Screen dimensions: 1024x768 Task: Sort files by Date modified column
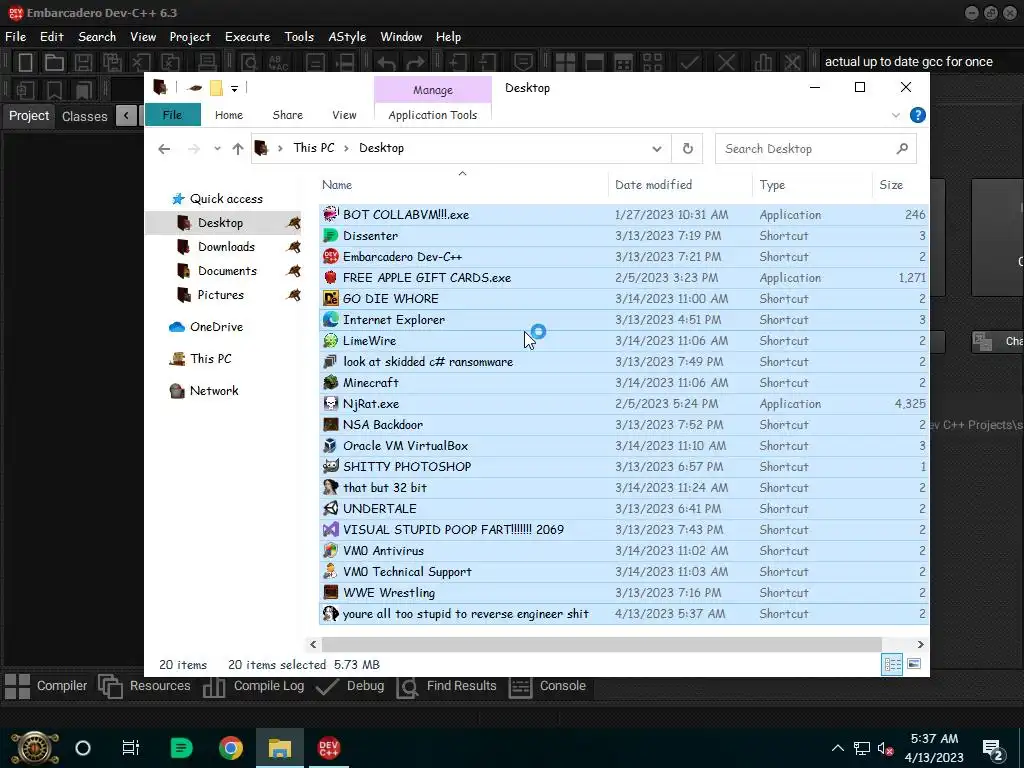654,185
